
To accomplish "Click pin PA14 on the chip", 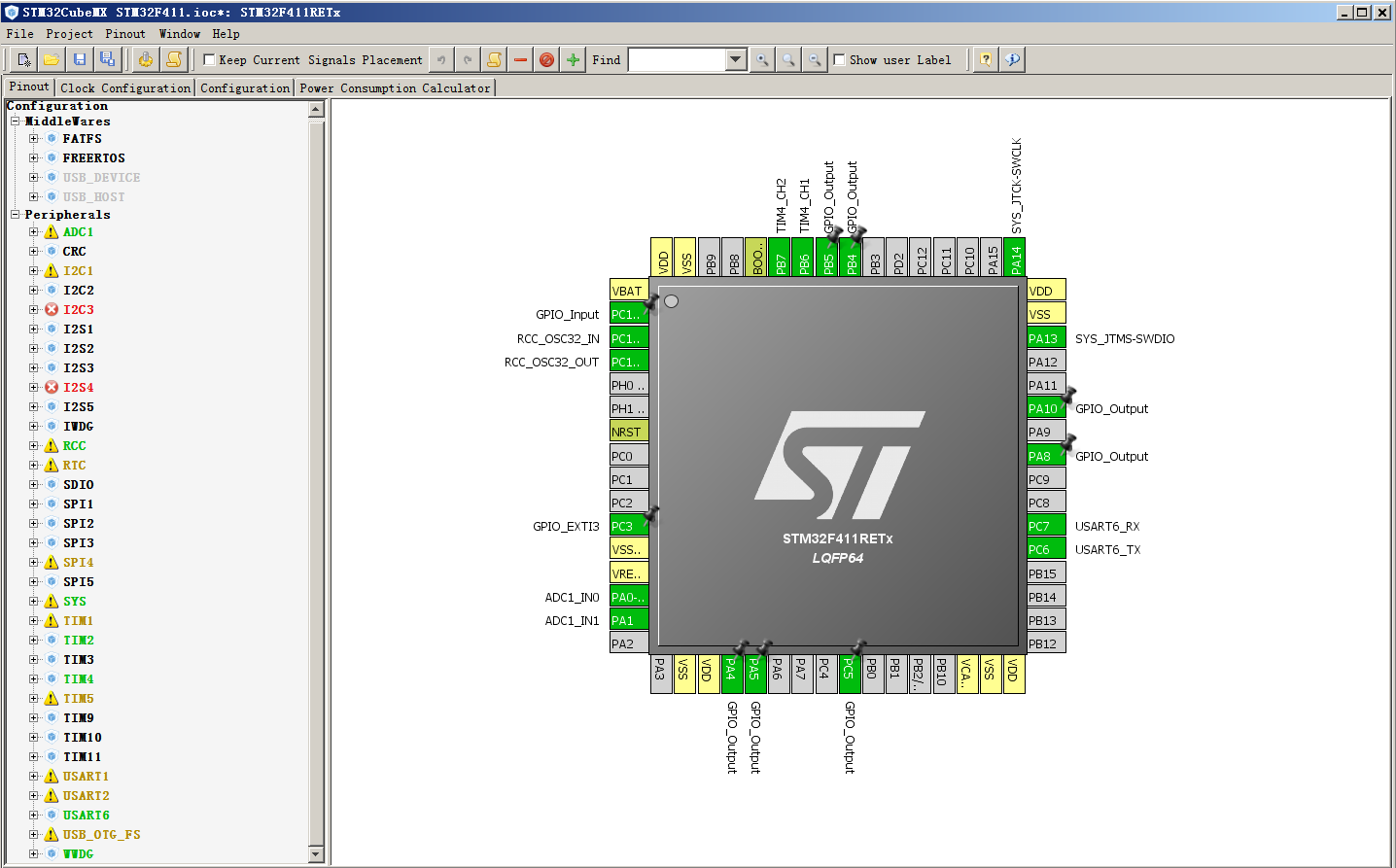I will point(1015,258).
